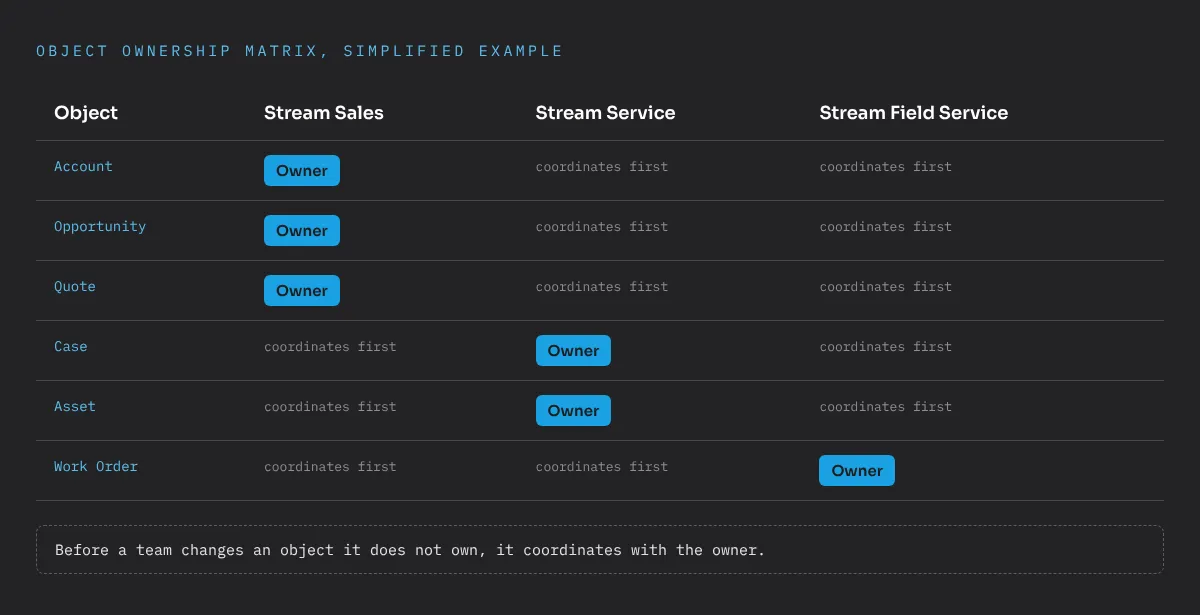Click the Owner badge in Case row

[x=573, y=351]
